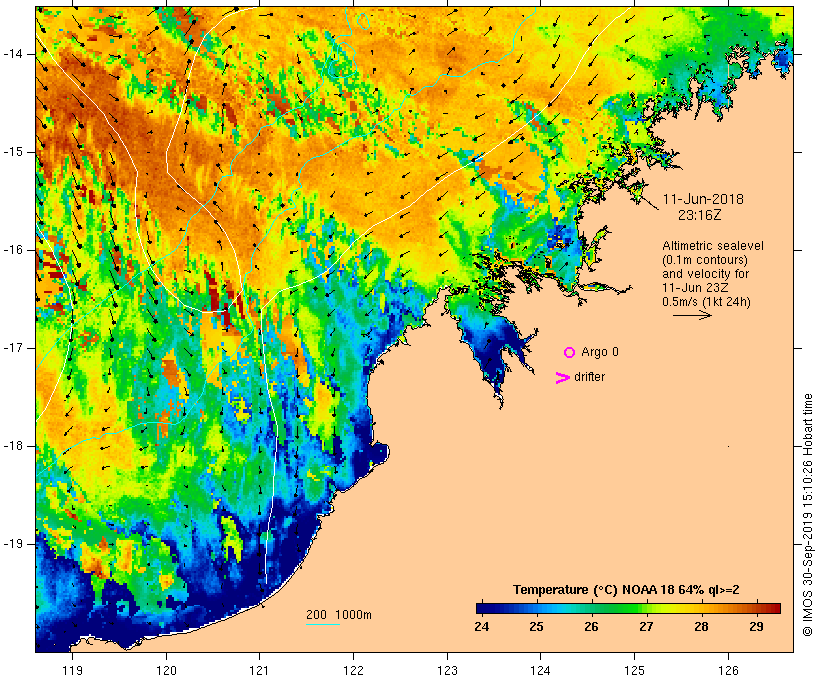The height and width of the screenshot is (680, 820).
Task: Click the velocity scale arrow under 0.5m/s
Action: (x=692, y=315)
